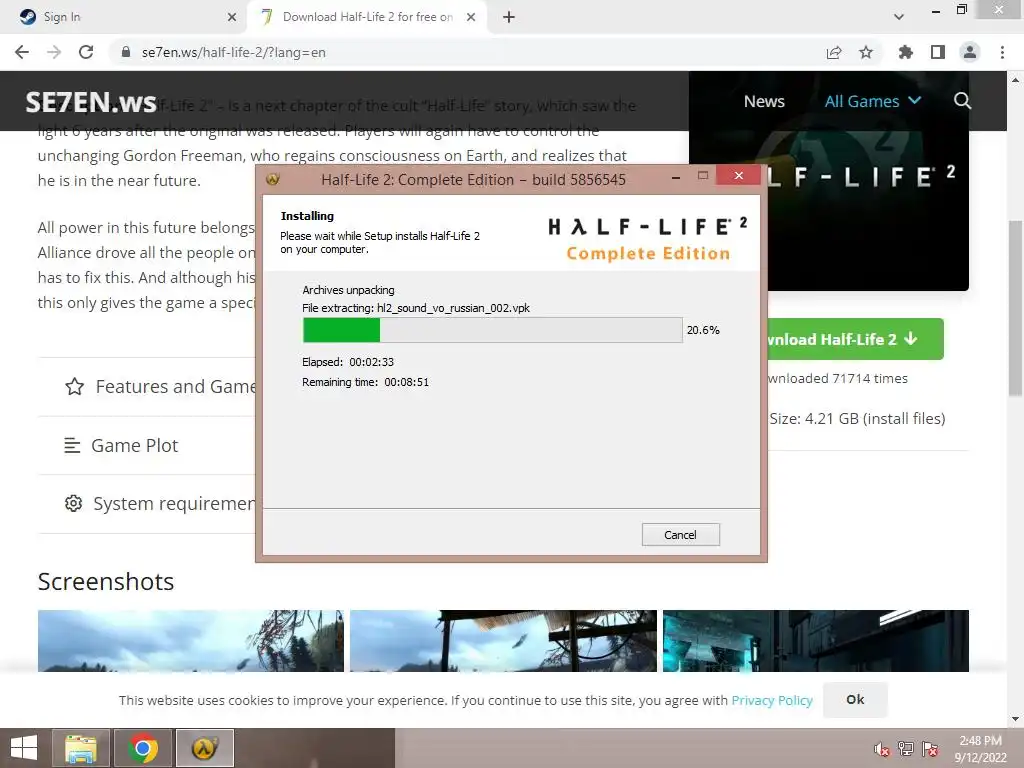The height and width of the screenshot is (768, 1024).
Task: Open Chrome from the taskbar
Action: pyautogui.click(x=143, y=748)
